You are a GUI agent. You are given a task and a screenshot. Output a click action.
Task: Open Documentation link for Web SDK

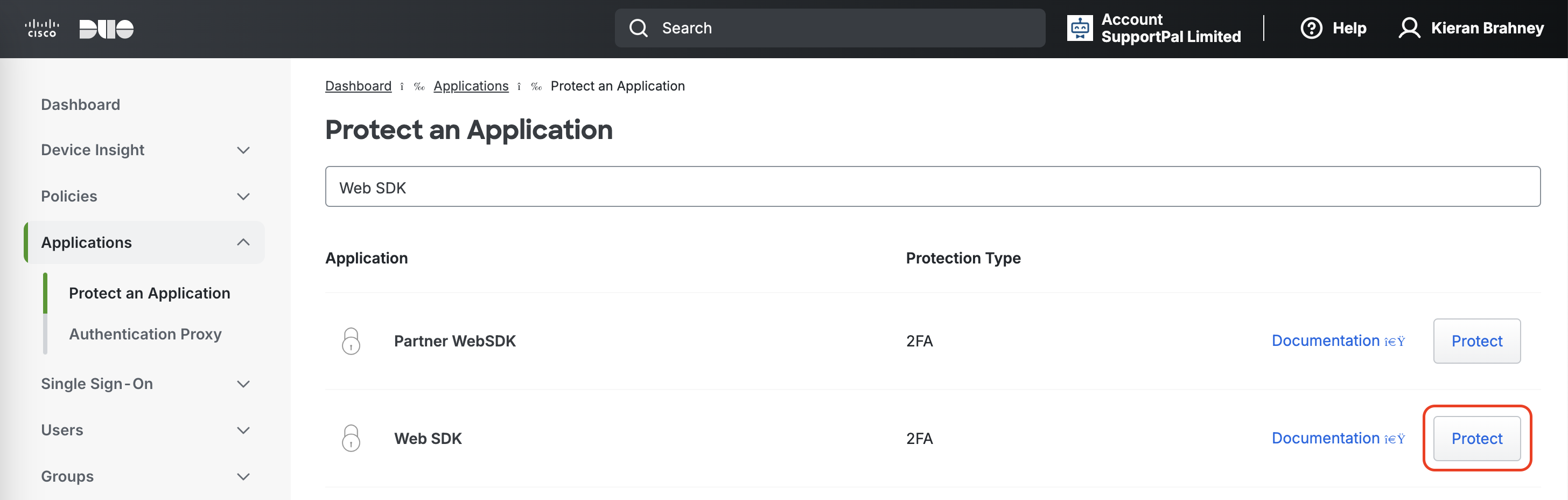pyautogui.click(x=1338, y=438)
